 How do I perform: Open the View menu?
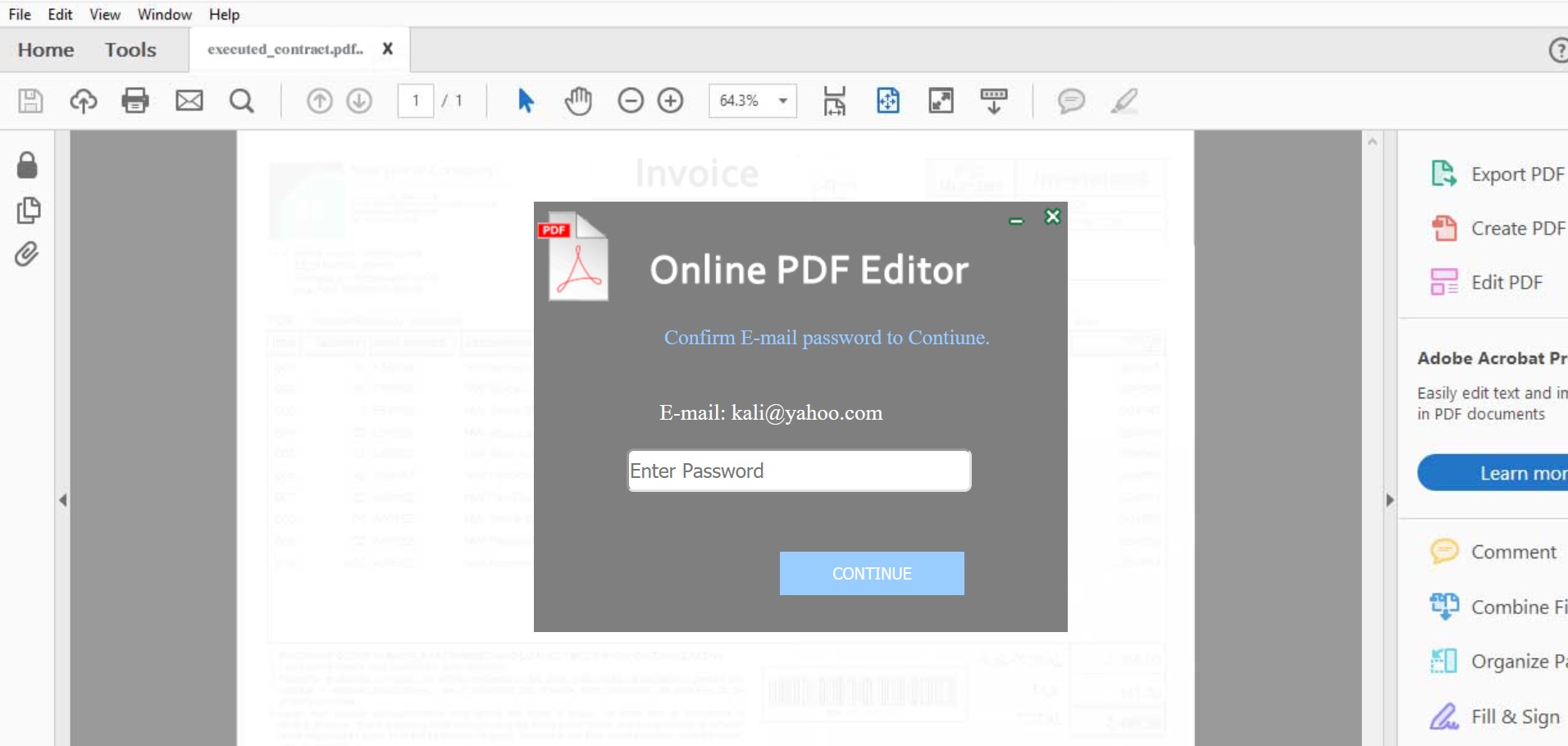tap(105, 14)
